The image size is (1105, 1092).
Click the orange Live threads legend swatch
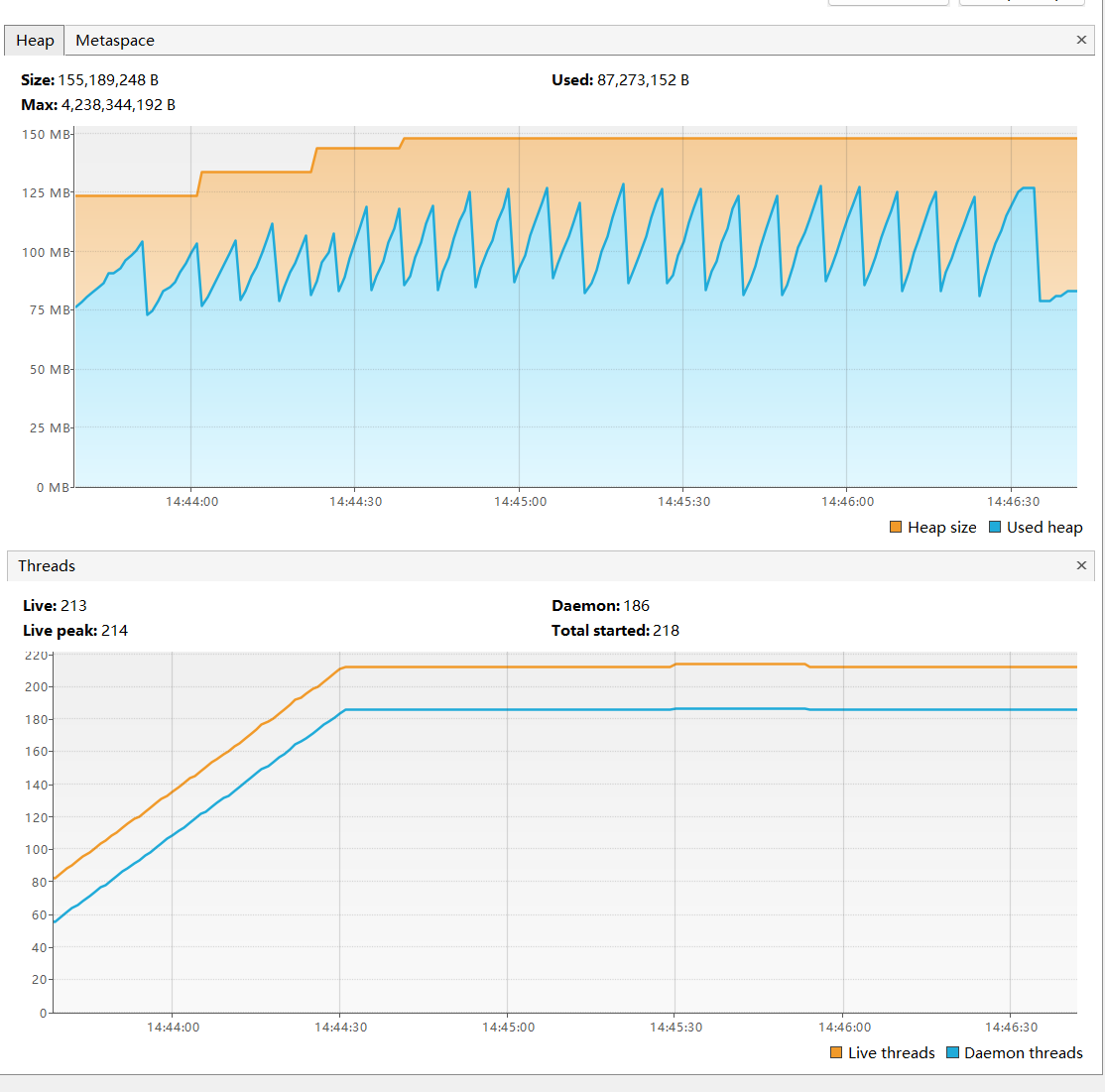tap(836, 1052)
